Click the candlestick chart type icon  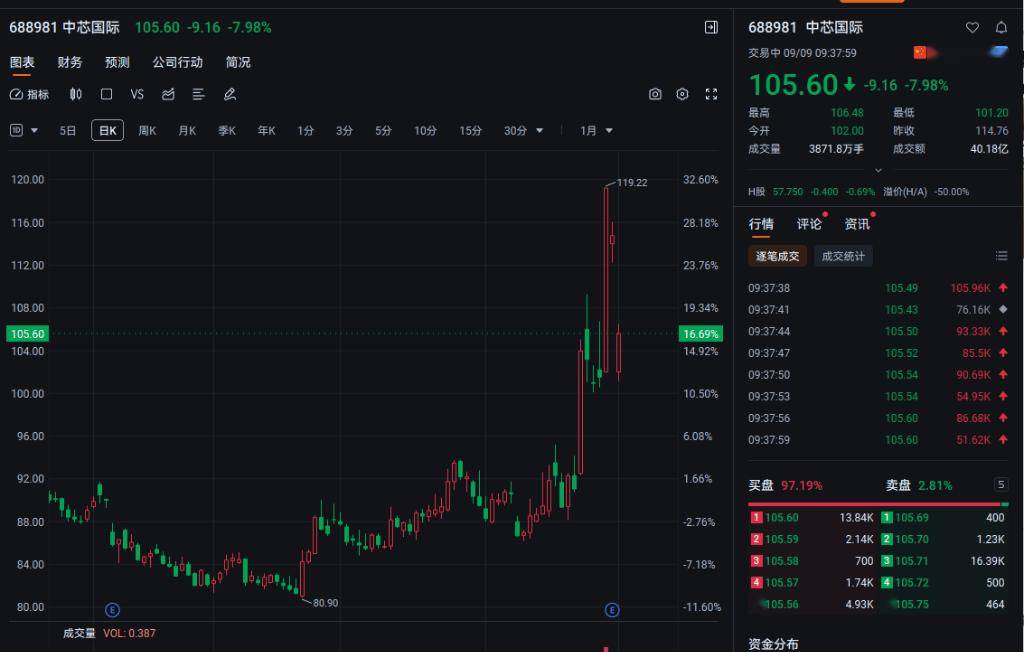[76, 94]
